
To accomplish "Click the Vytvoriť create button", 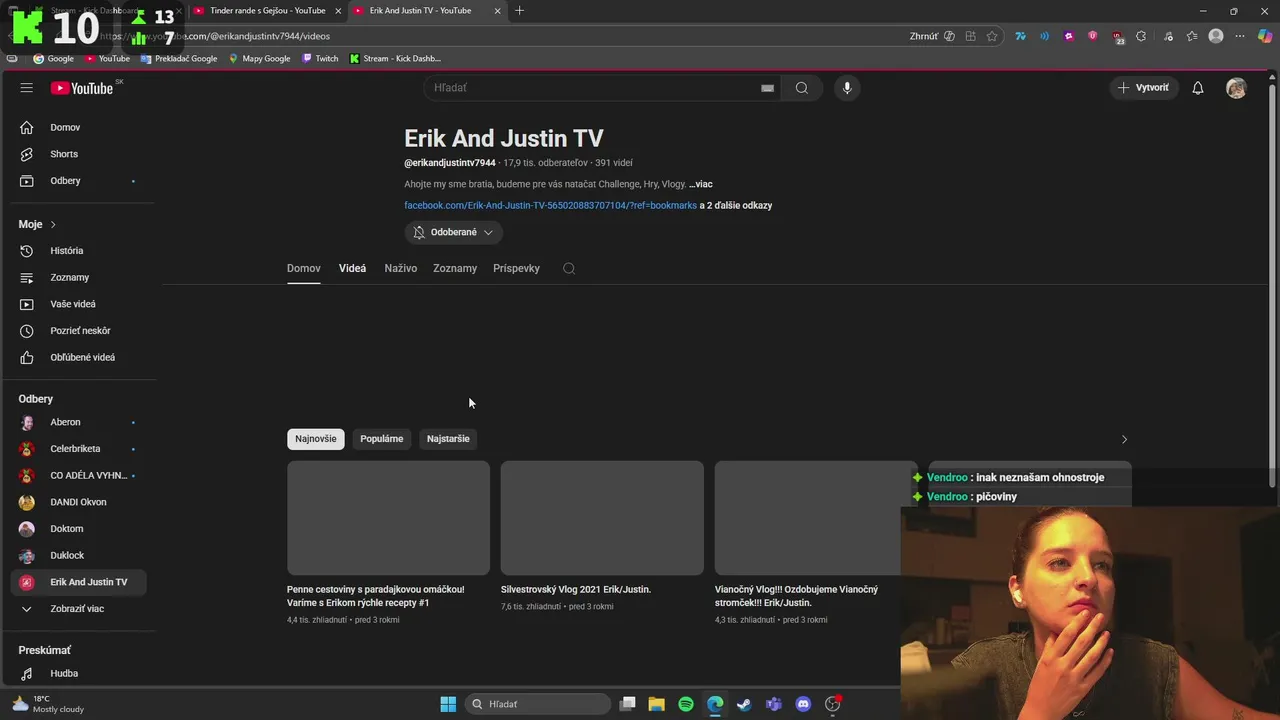I will coord(1143,88).
